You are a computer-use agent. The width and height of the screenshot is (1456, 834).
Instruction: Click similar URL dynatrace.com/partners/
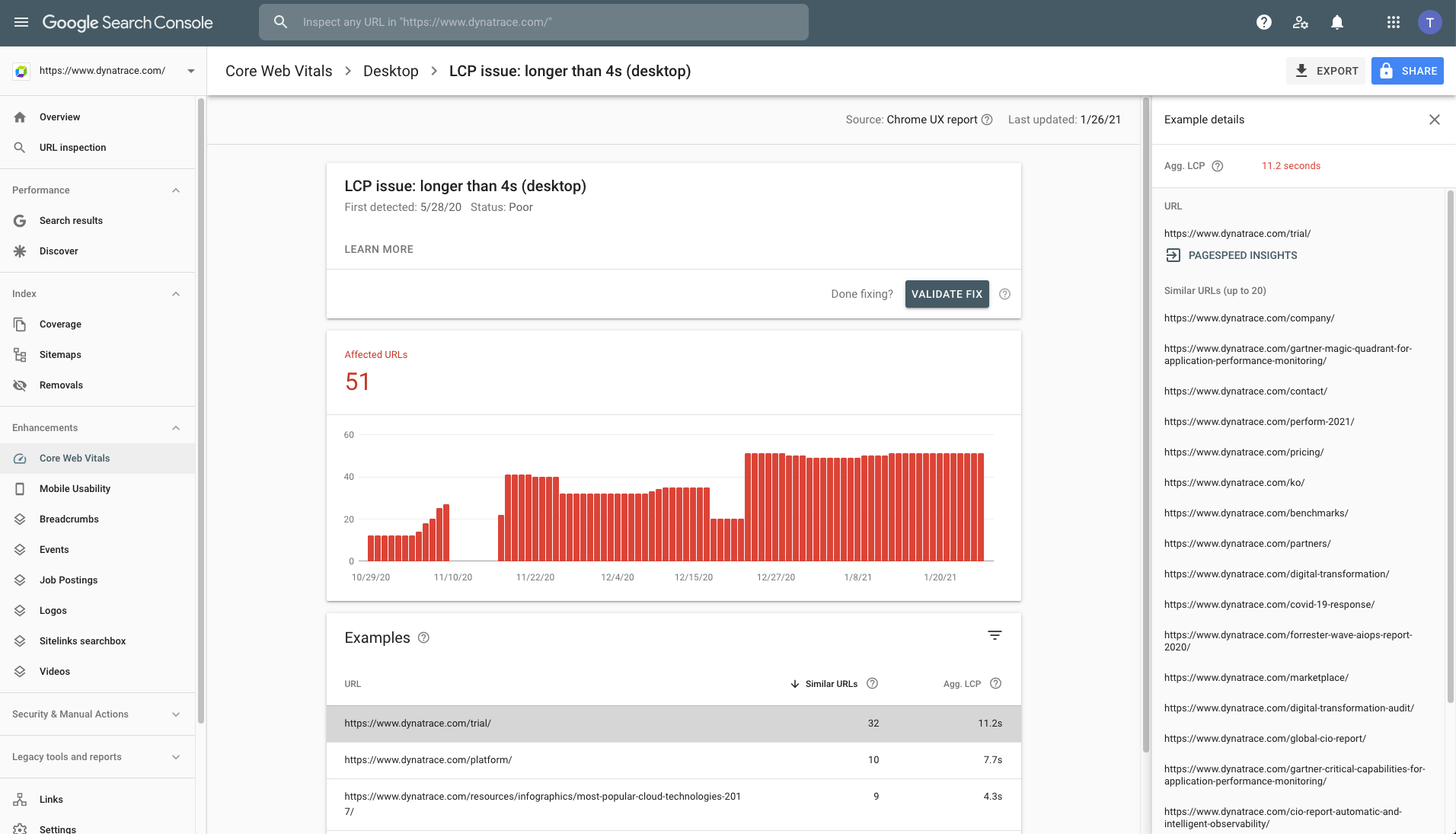(1247, 544)
